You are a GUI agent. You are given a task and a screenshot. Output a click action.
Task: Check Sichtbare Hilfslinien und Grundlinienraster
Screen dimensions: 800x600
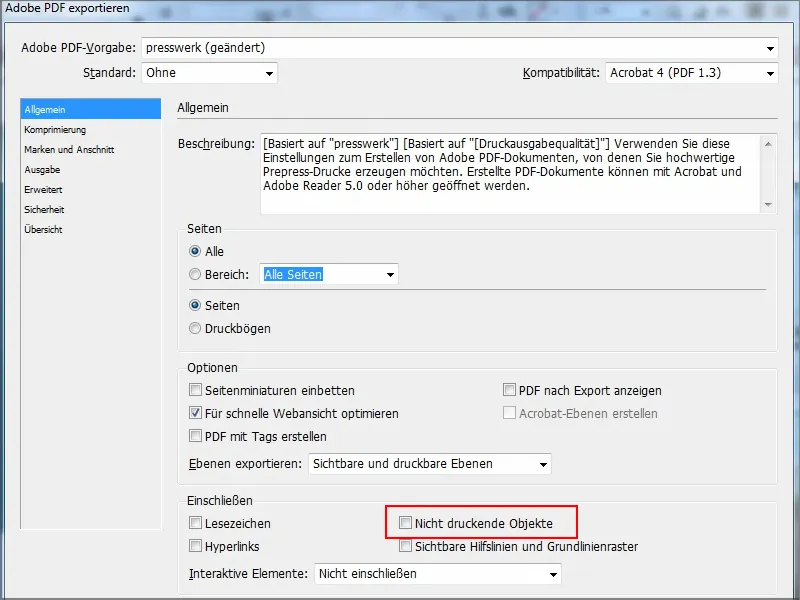point(406,546)
